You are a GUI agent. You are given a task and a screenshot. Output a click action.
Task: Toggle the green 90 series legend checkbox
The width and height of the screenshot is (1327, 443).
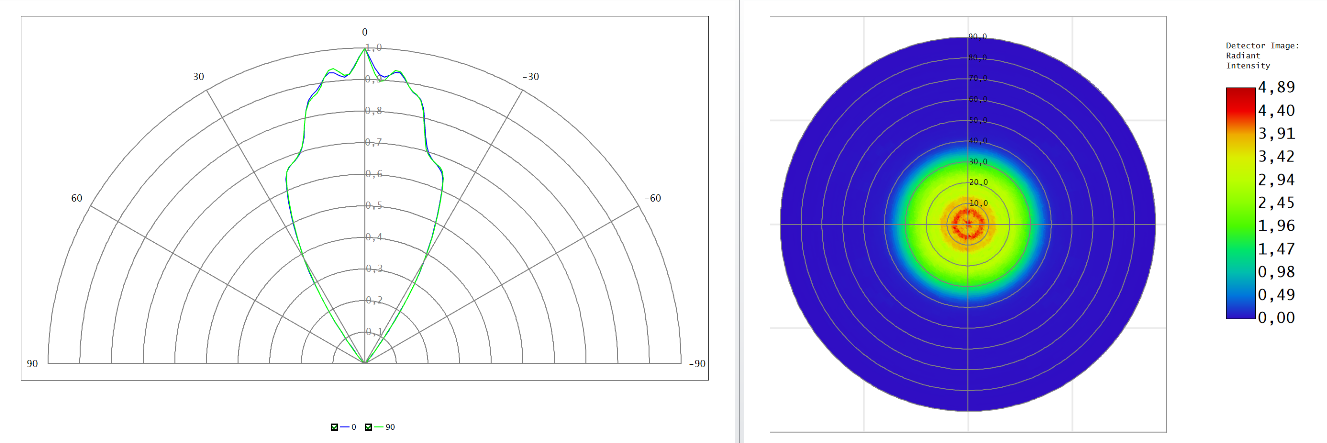point(370,427)
